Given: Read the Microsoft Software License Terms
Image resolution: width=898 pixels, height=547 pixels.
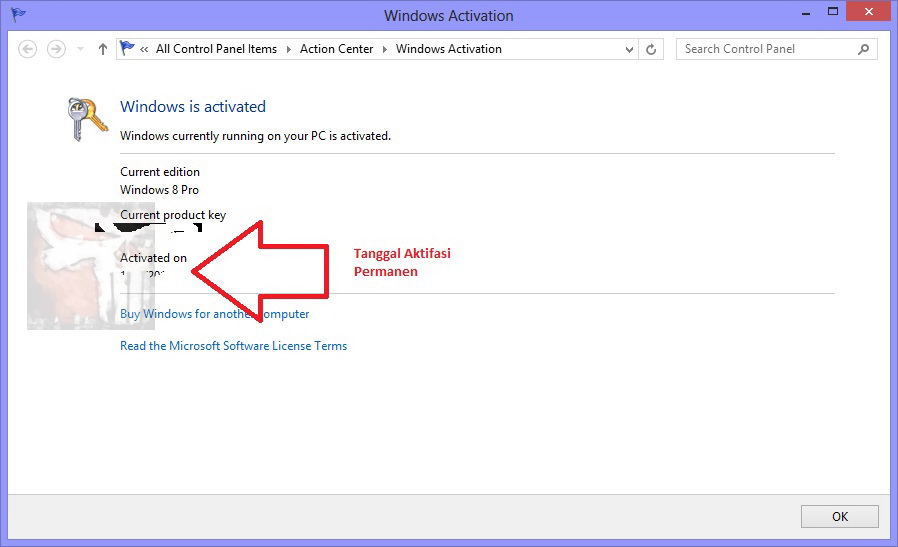Looking at the screenshot, I should click(233, 346).
